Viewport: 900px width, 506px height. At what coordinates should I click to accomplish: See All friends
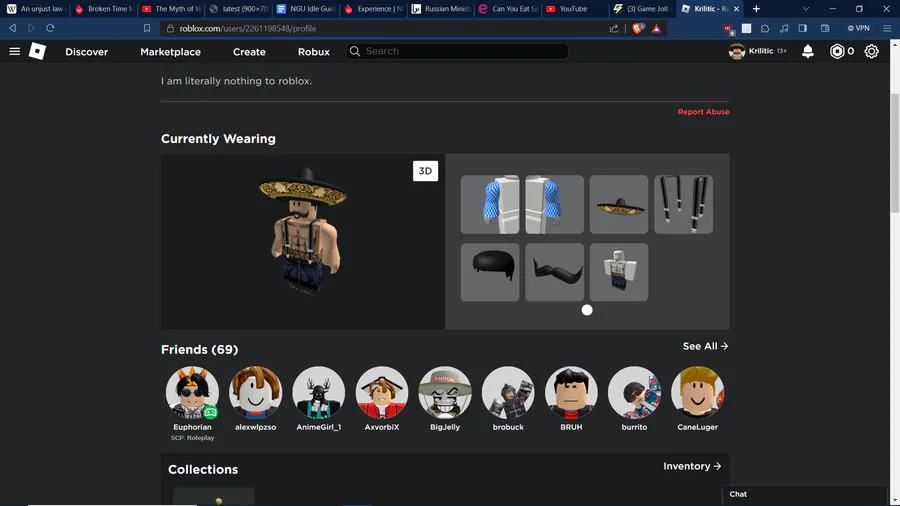[705, 346]
